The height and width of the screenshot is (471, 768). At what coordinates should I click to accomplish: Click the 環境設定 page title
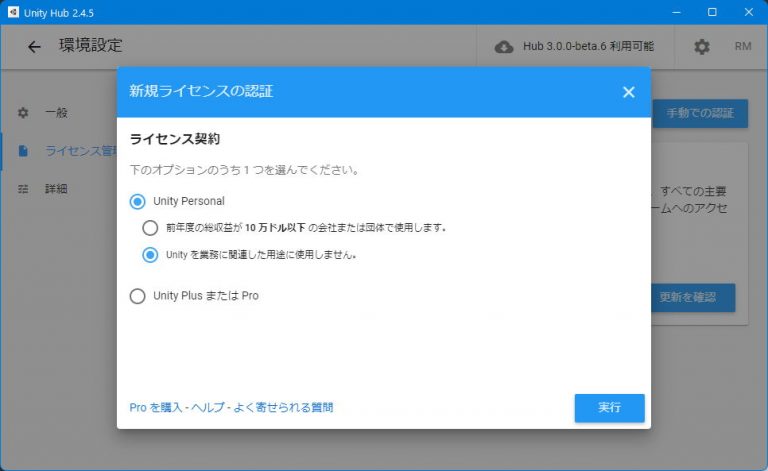[x=91, y=46]
